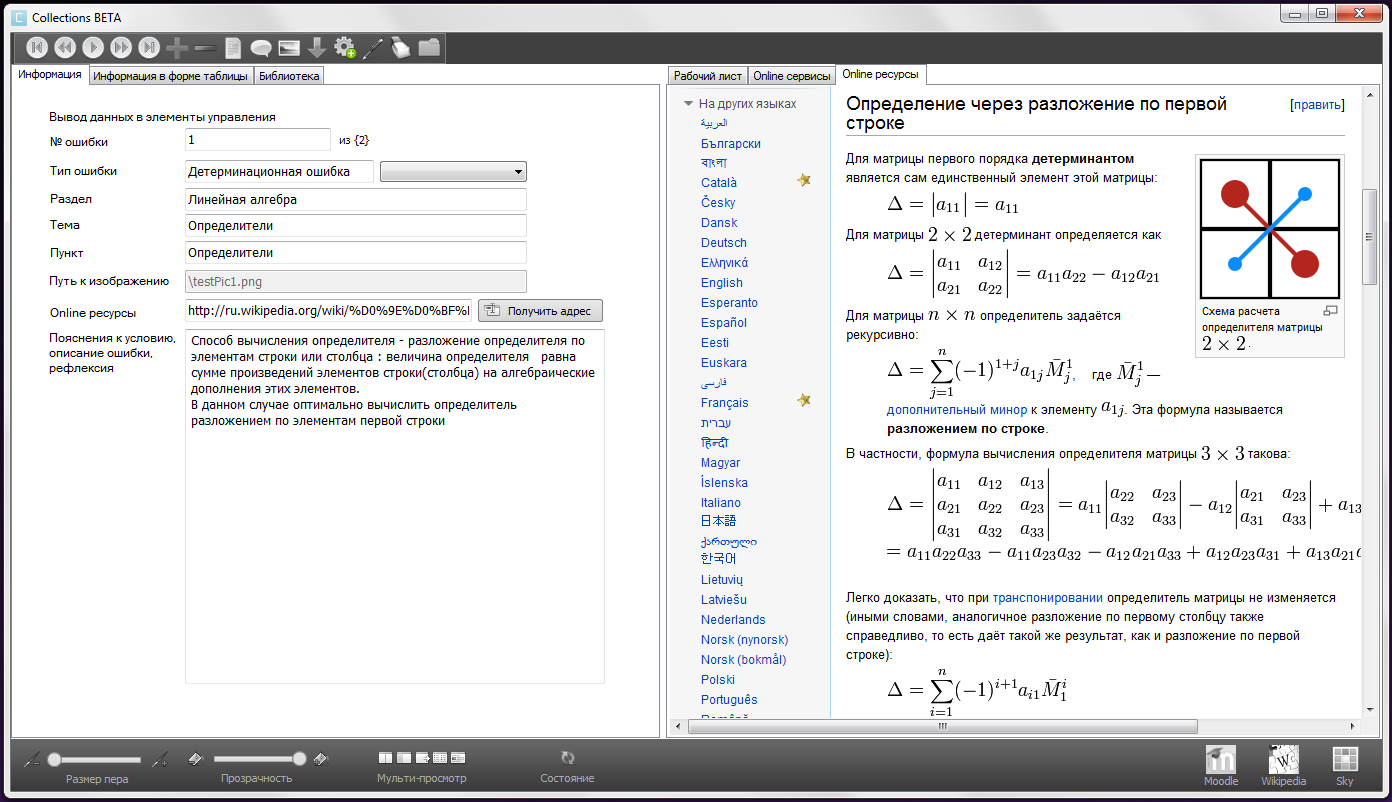Choose the fifth multi-view layout icon

458,758
